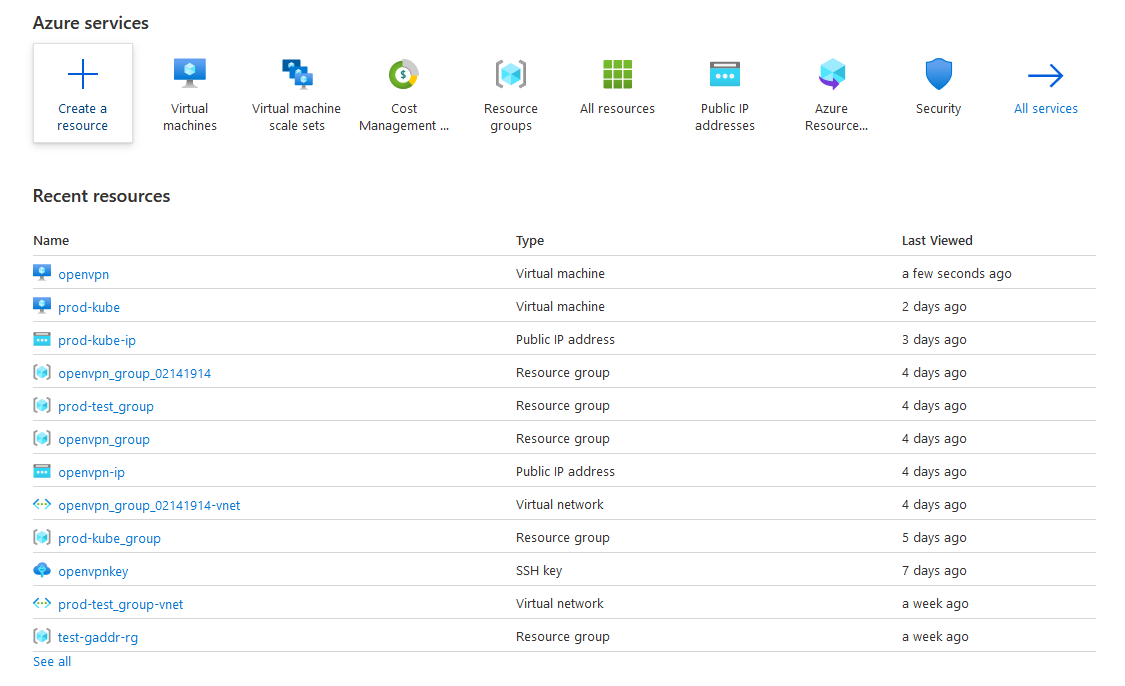
Task: Click the Create a resource plus icon
Action: (83, 75)
